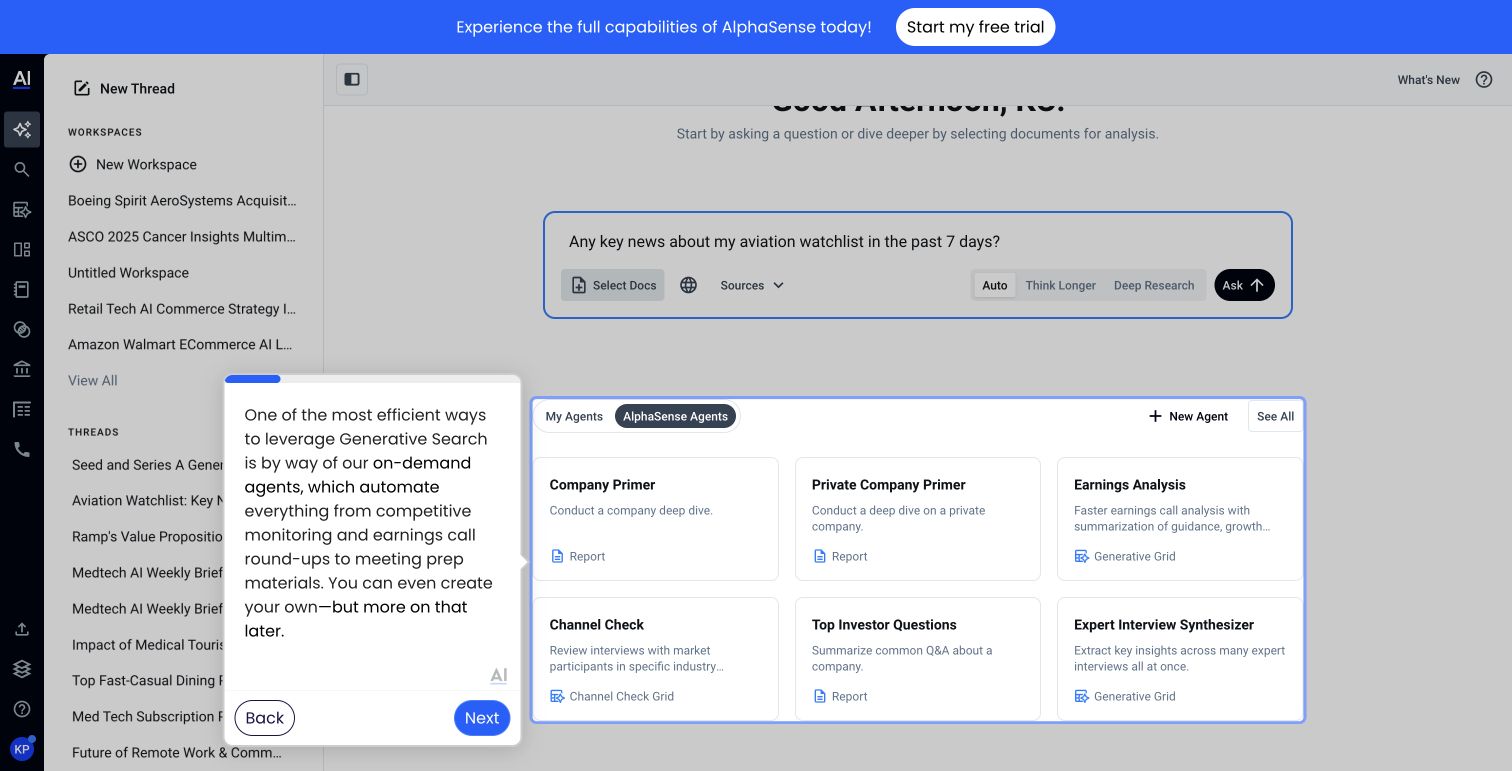Screen dimensions: 1512x771
Task: Open the search magnifier icon in sidebar
Action: click(22, 169)
